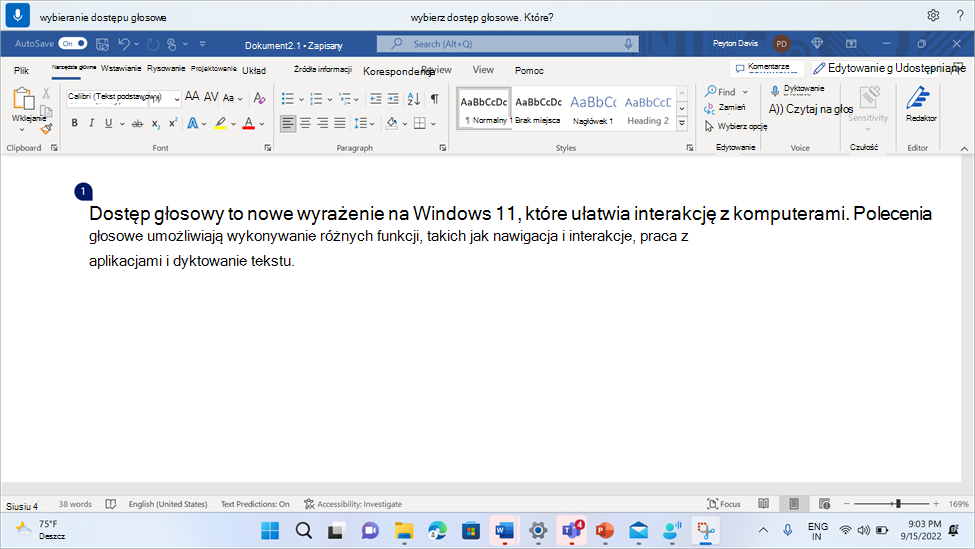Click Dyktowanie dictate microphone
The image size is (975, 549).
click(x=797, y=90)
